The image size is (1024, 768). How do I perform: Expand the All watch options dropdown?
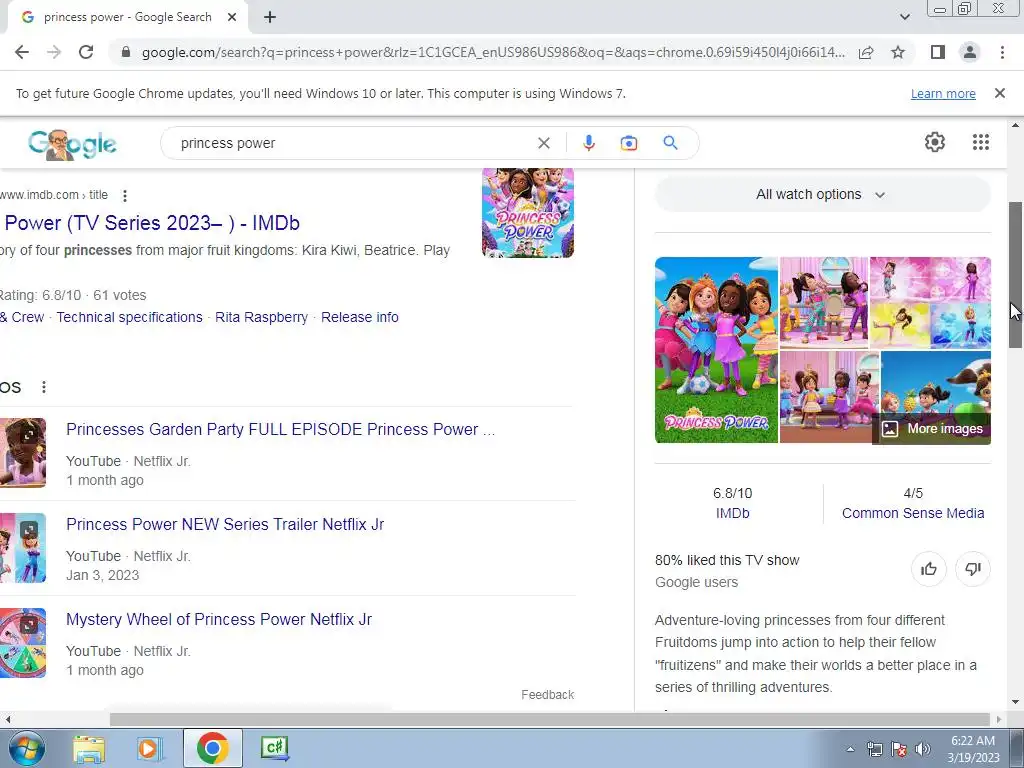coord(822,195)
